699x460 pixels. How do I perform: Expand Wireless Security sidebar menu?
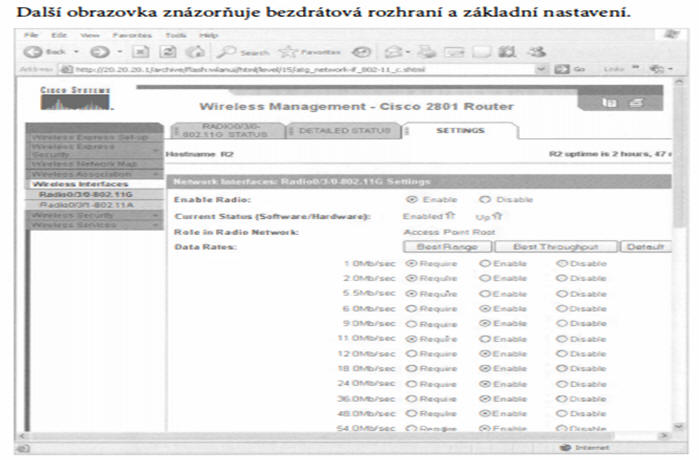[x=156, y=215]
